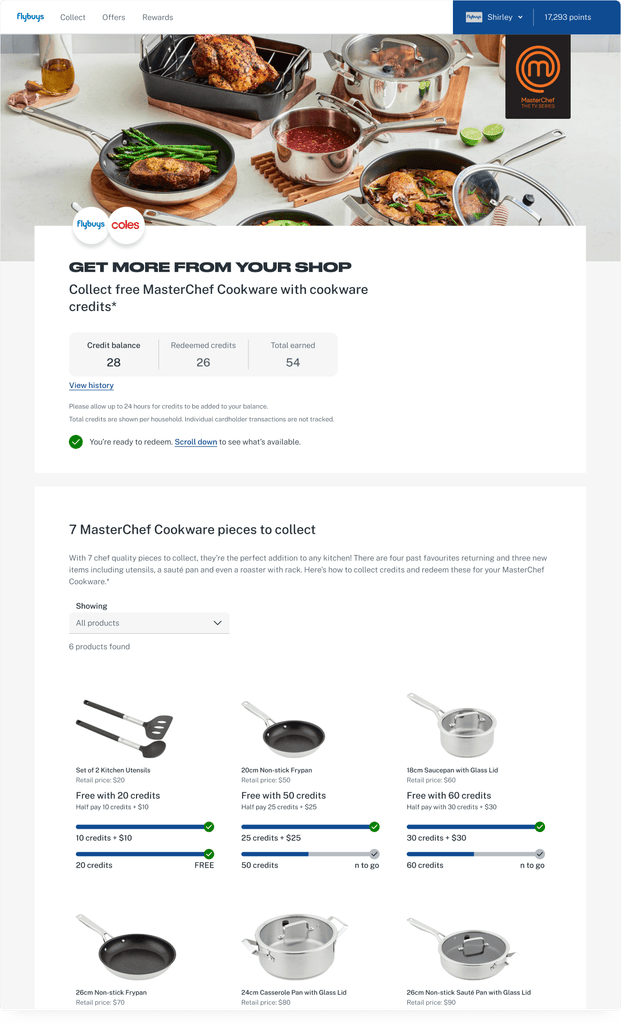Screen dimensions: 621x1024
Task: Click the flybuys card icon beside Shirley
Action: pyautogui.click(x=474, y=17)
